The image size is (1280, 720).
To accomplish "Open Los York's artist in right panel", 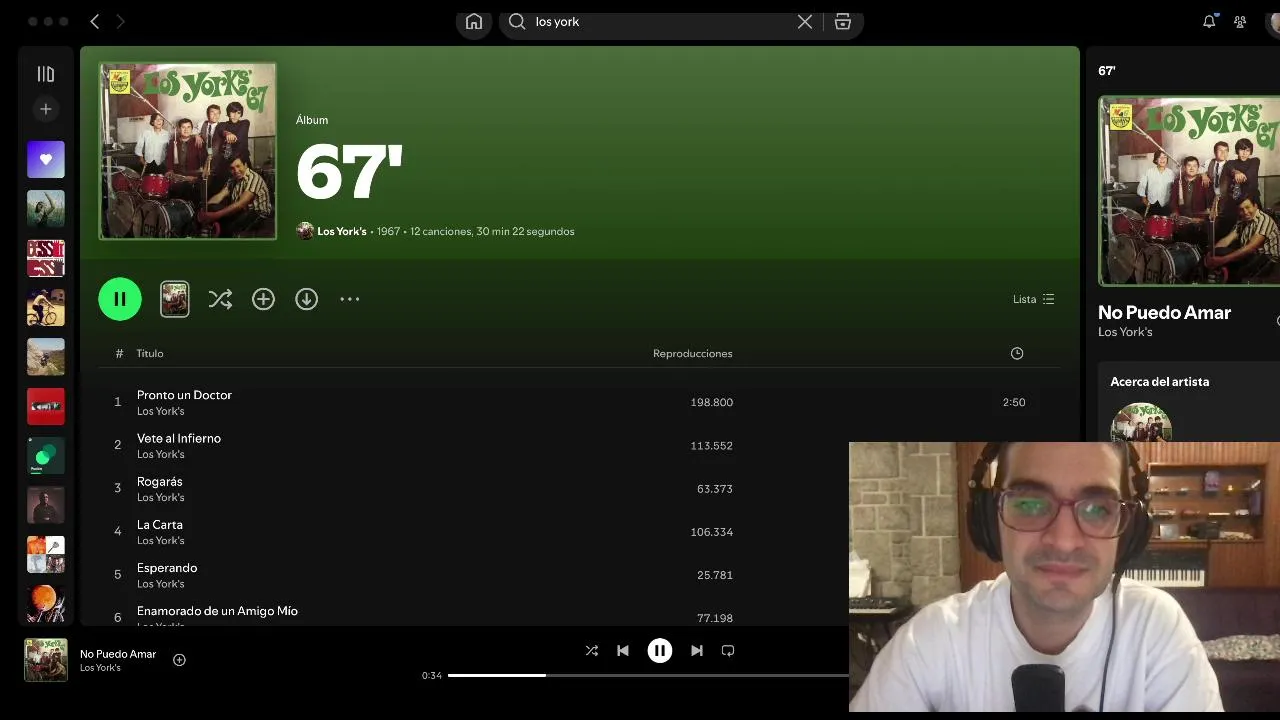I will click(1125, 332).
